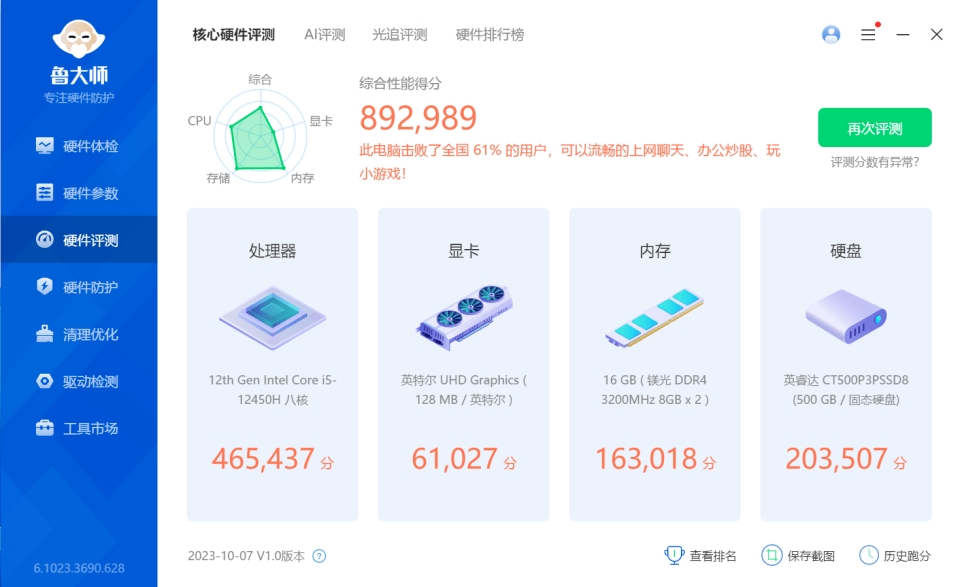Switch to the 核心硬件评测 tab
Screen dimensions: 960x587
[x=234, y=35]
